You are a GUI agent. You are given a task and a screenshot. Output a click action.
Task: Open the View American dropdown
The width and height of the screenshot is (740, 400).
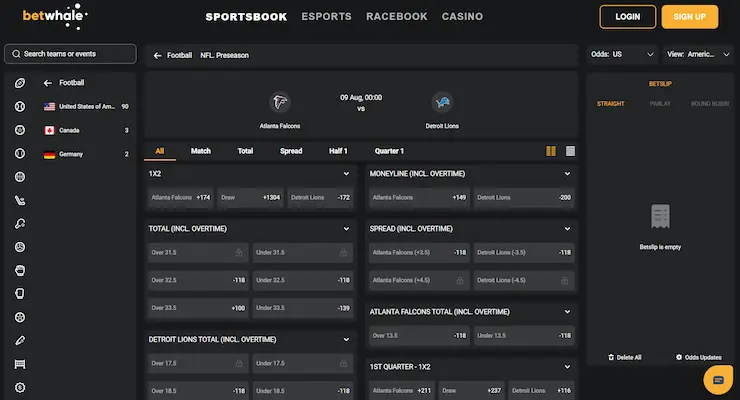pyautogui.click(x=698, y=54)
